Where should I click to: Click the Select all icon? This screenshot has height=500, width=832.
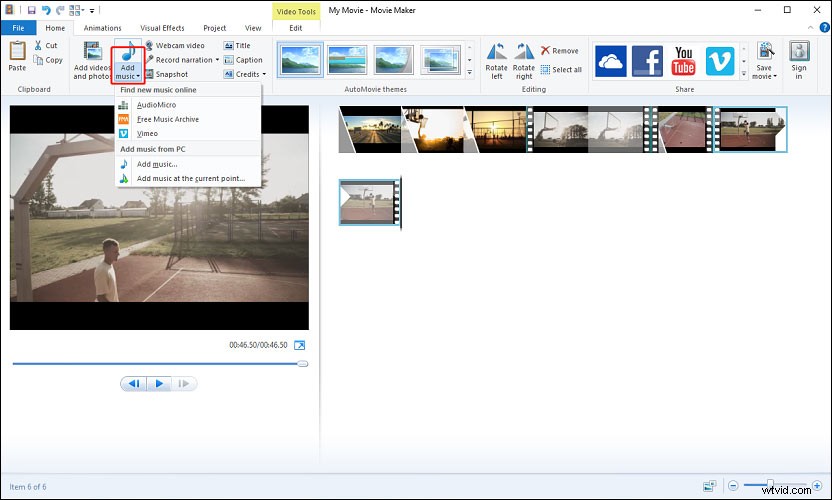(x=545, y=70)
